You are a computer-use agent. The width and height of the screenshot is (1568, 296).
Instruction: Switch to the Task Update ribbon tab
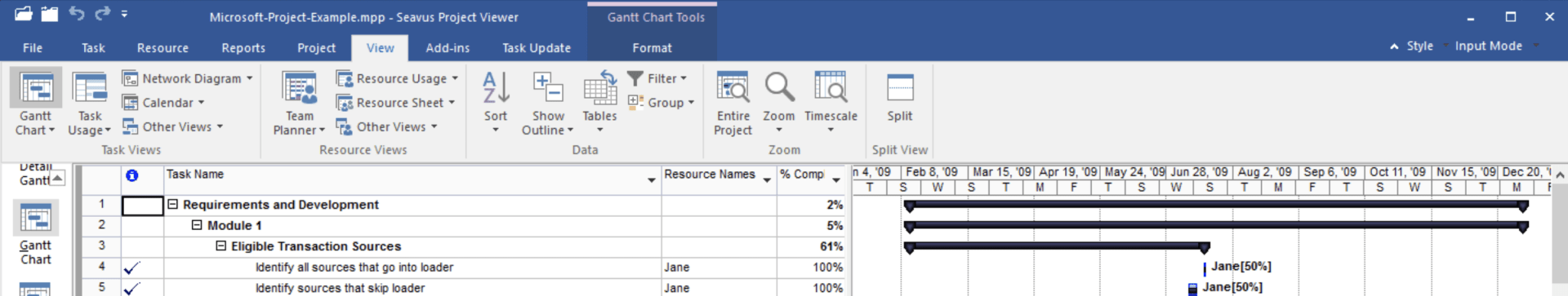click(x=537, y=48)
